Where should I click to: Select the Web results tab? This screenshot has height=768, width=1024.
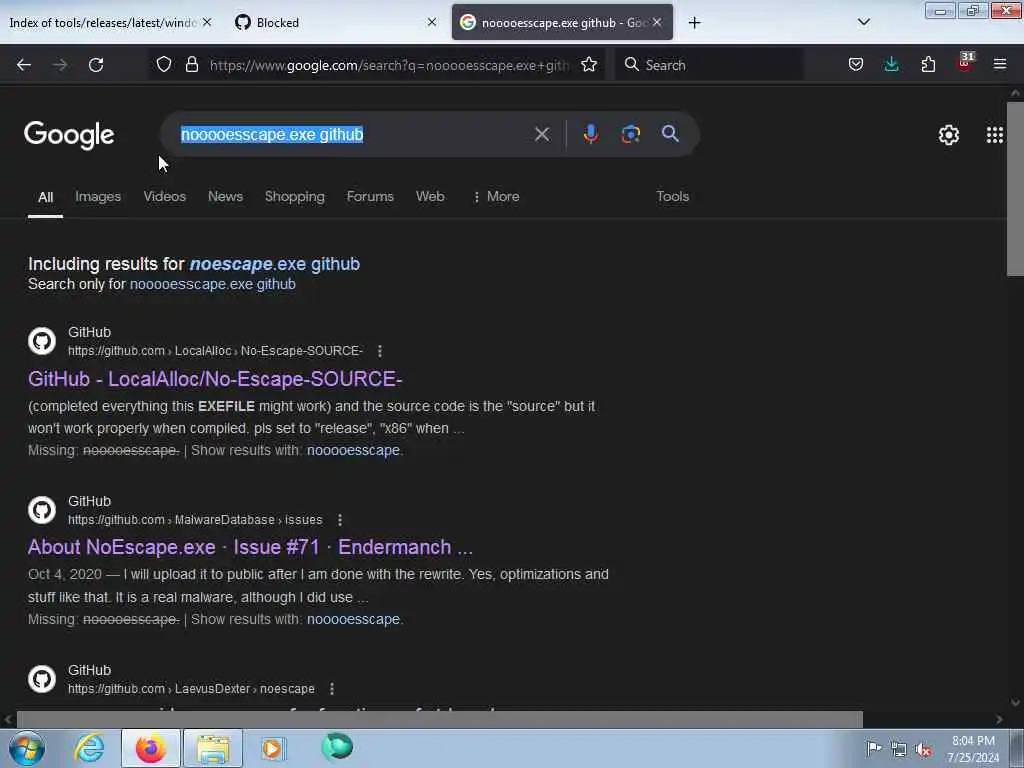coord(430,197)
